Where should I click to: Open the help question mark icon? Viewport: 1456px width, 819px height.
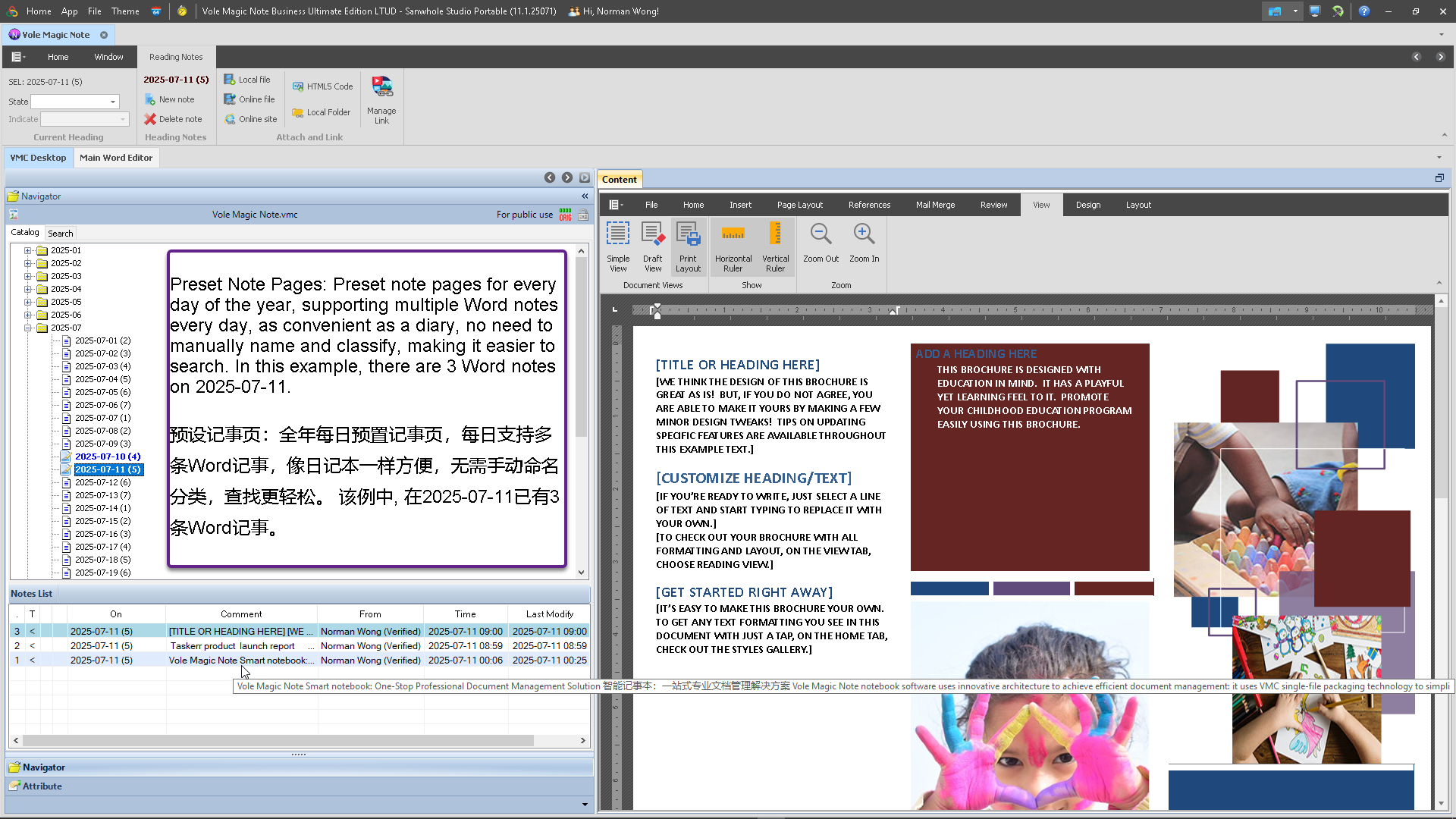point(1364,11)
